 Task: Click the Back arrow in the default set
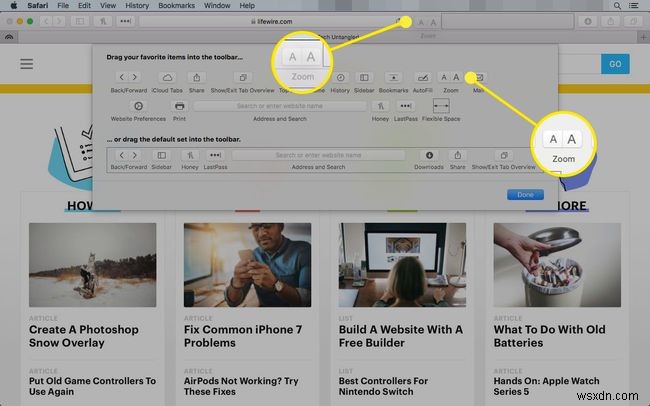(121, 155)
